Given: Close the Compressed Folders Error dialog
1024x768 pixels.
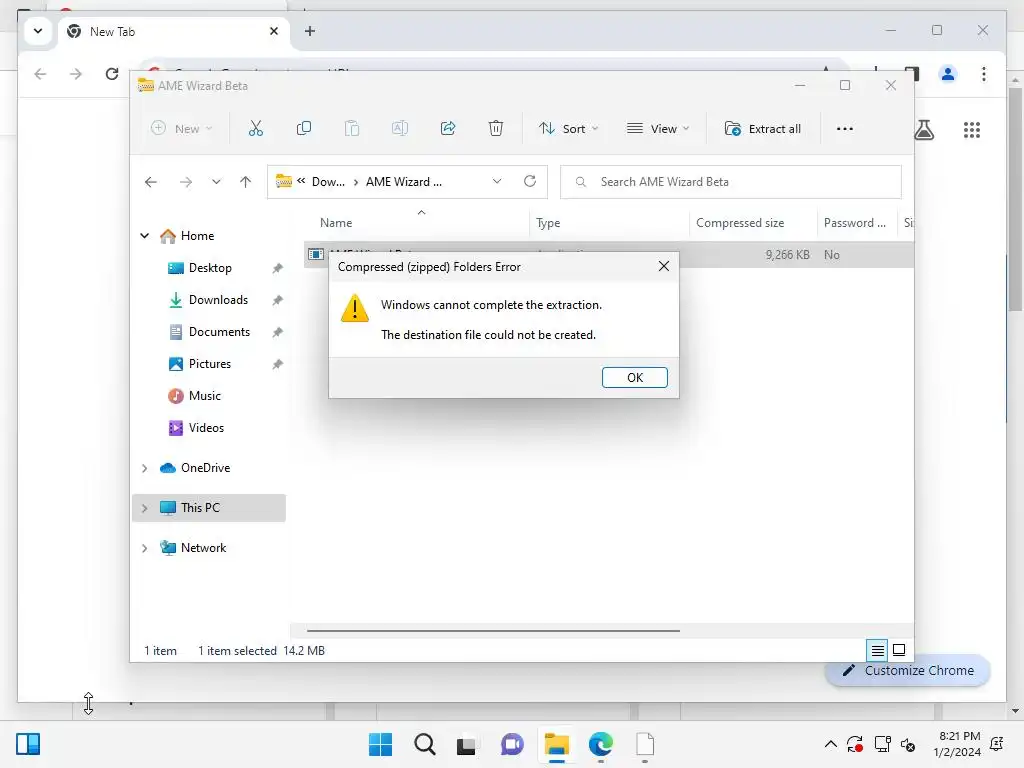Looking at the screenshot, I should [x=664, y=266].
